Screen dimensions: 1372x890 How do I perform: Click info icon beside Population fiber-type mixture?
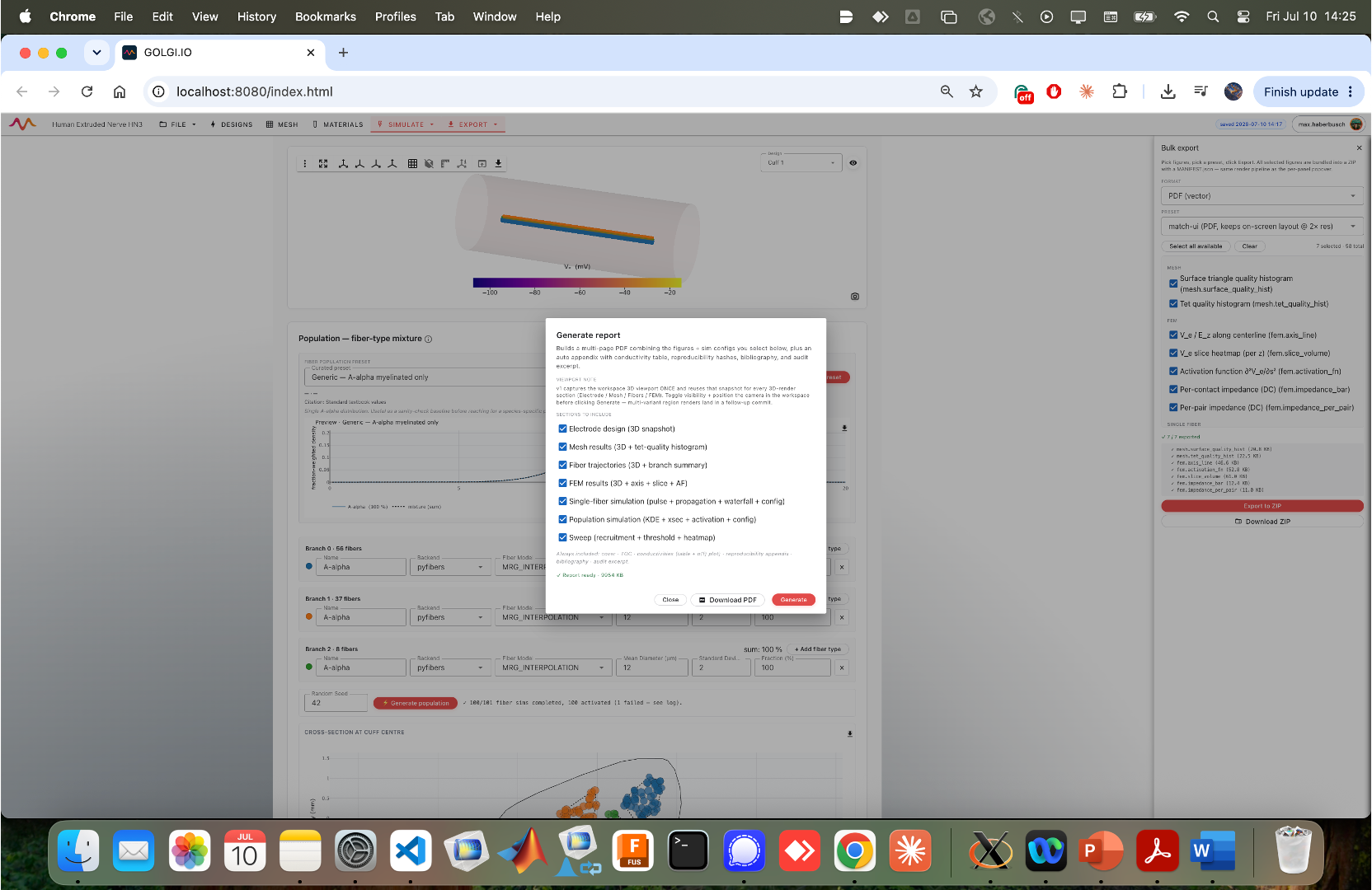pos(428,339)
